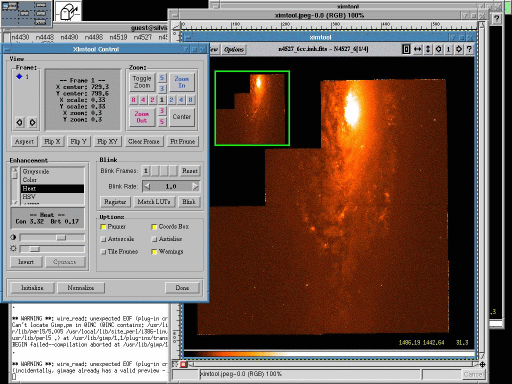The width and height of the screenshot is (512, 384).
Task: Select blue zoom-in factor 8
Action: [x=190, y=100]
